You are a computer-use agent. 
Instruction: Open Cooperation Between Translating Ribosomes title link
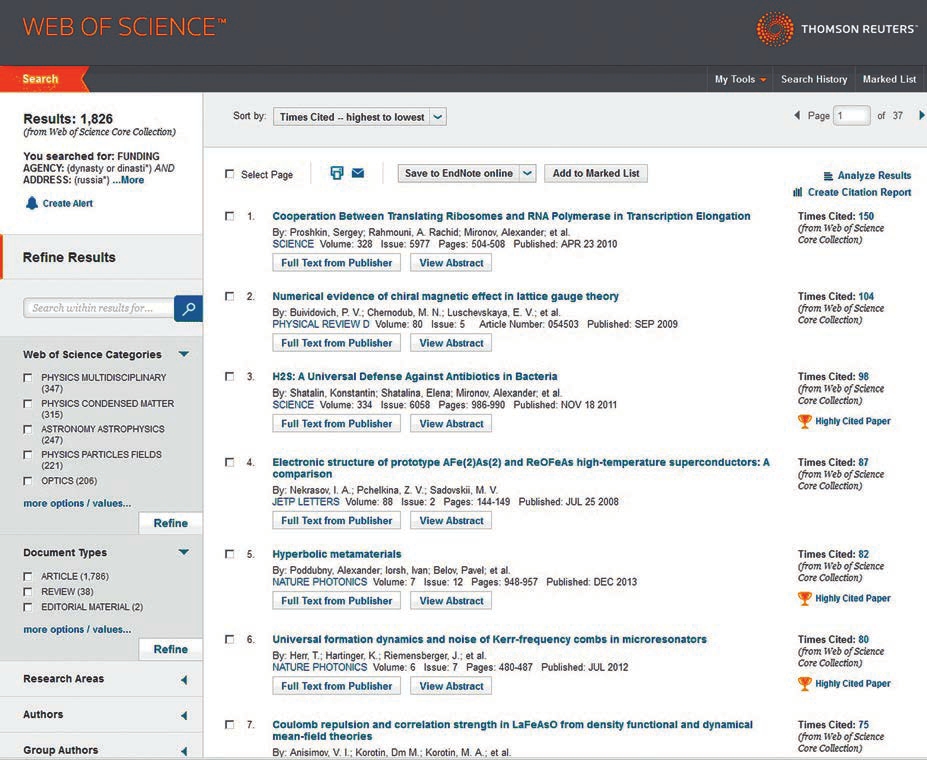(x=511, y=216)
